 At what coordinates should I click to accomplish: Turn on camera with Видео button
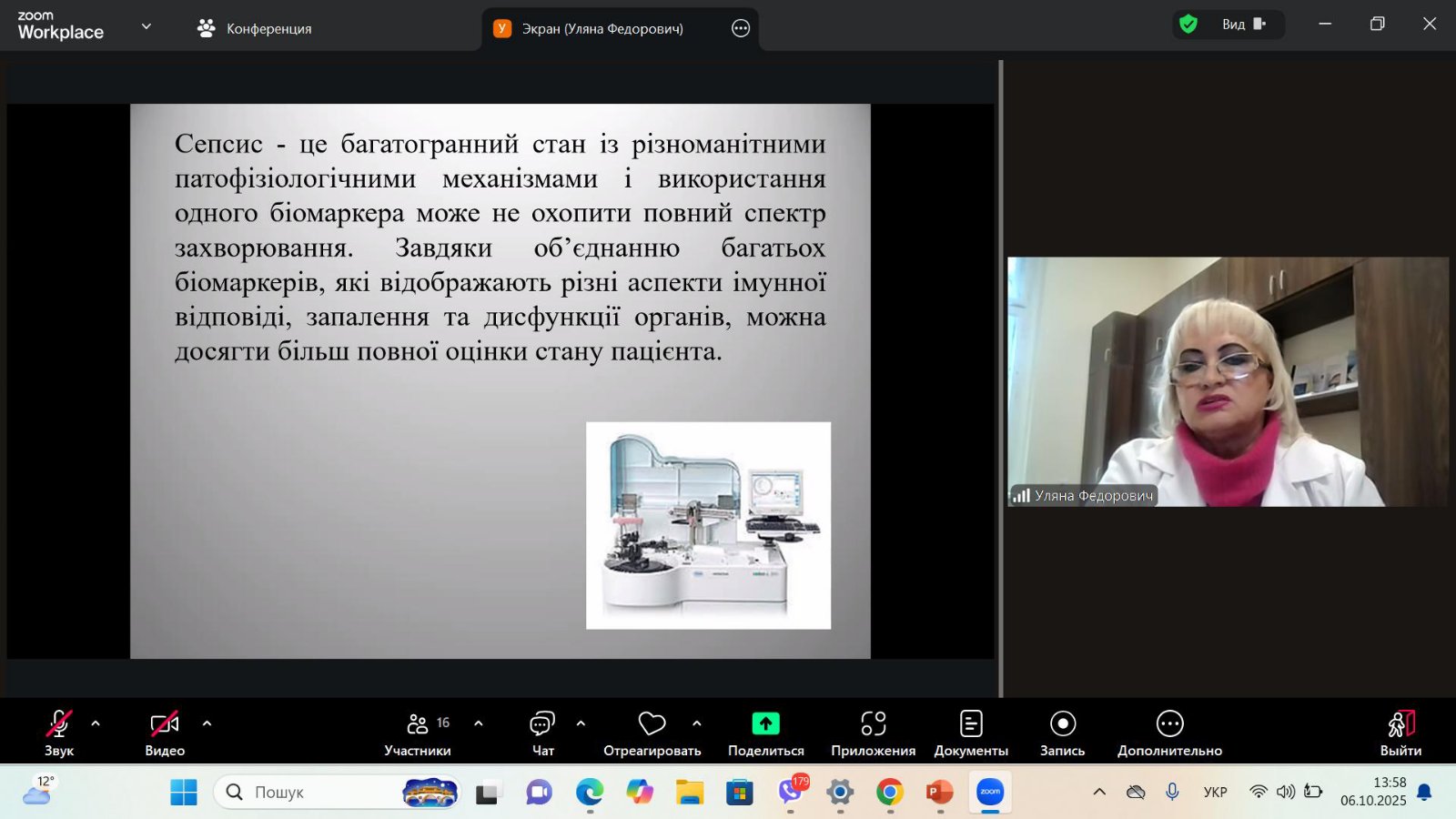pos(165,731)
